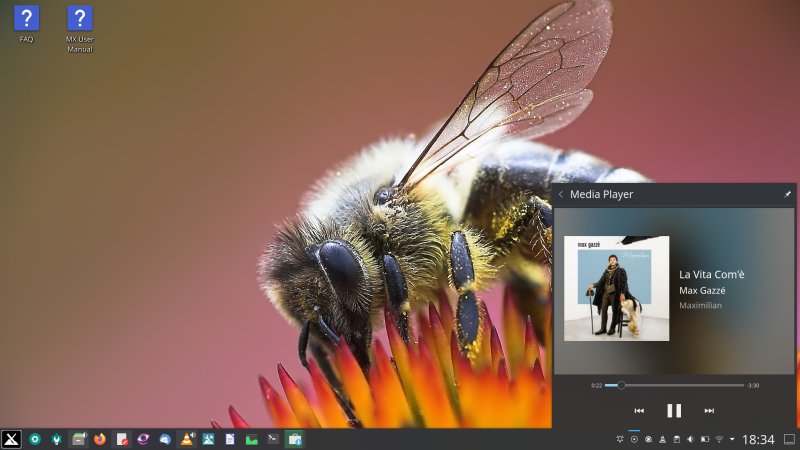This screenshot has height=450, width=800.
Task: Launch Firefox from the taskbar
Action: click(x=100, y=439)
